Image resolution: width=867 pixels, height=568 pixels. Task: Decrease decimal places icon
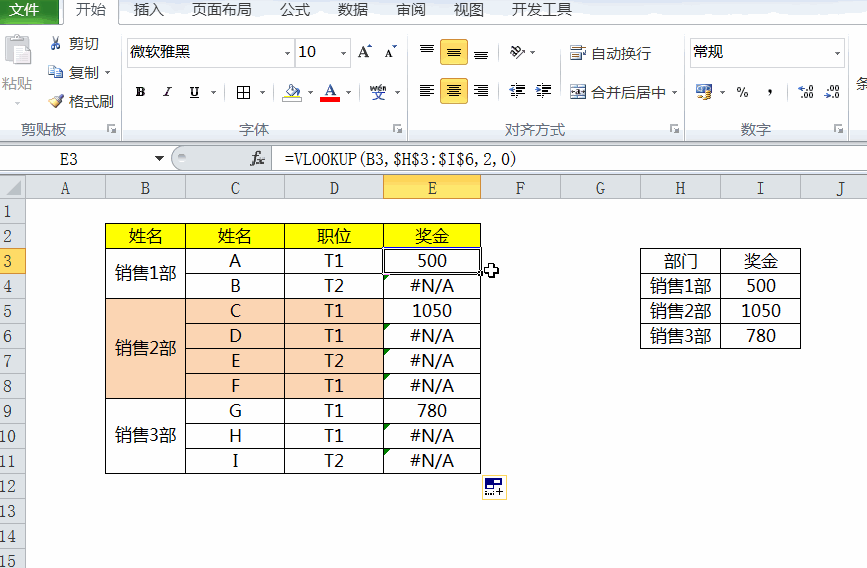point(832,92)
